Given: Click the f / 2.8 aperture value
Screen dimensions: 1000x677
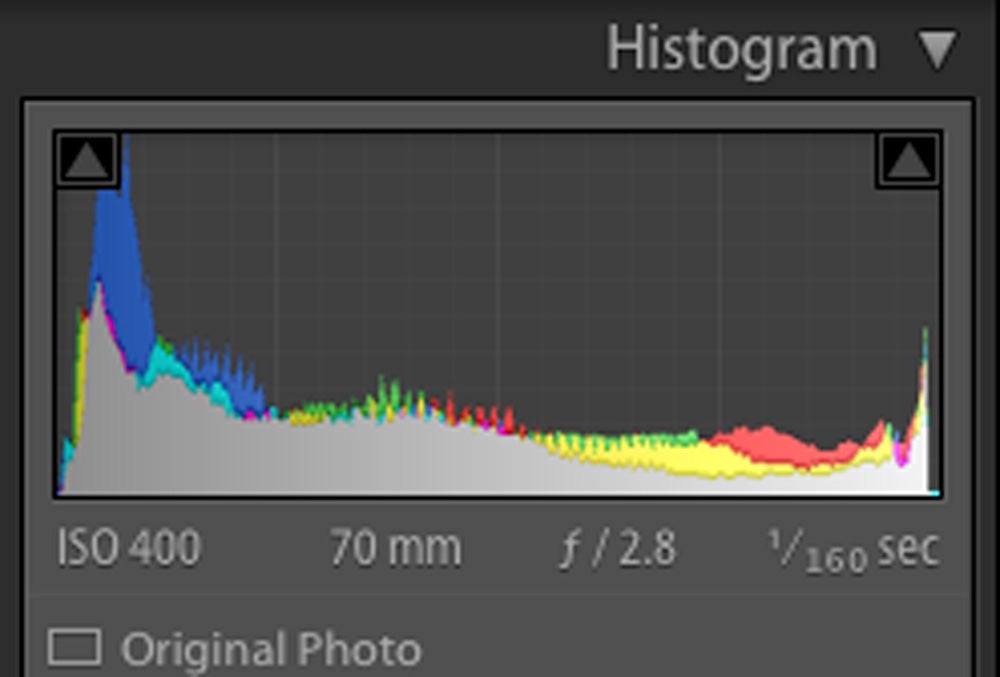Looking at the screenshot, I should pyautogui.click(x=617, y=548).
